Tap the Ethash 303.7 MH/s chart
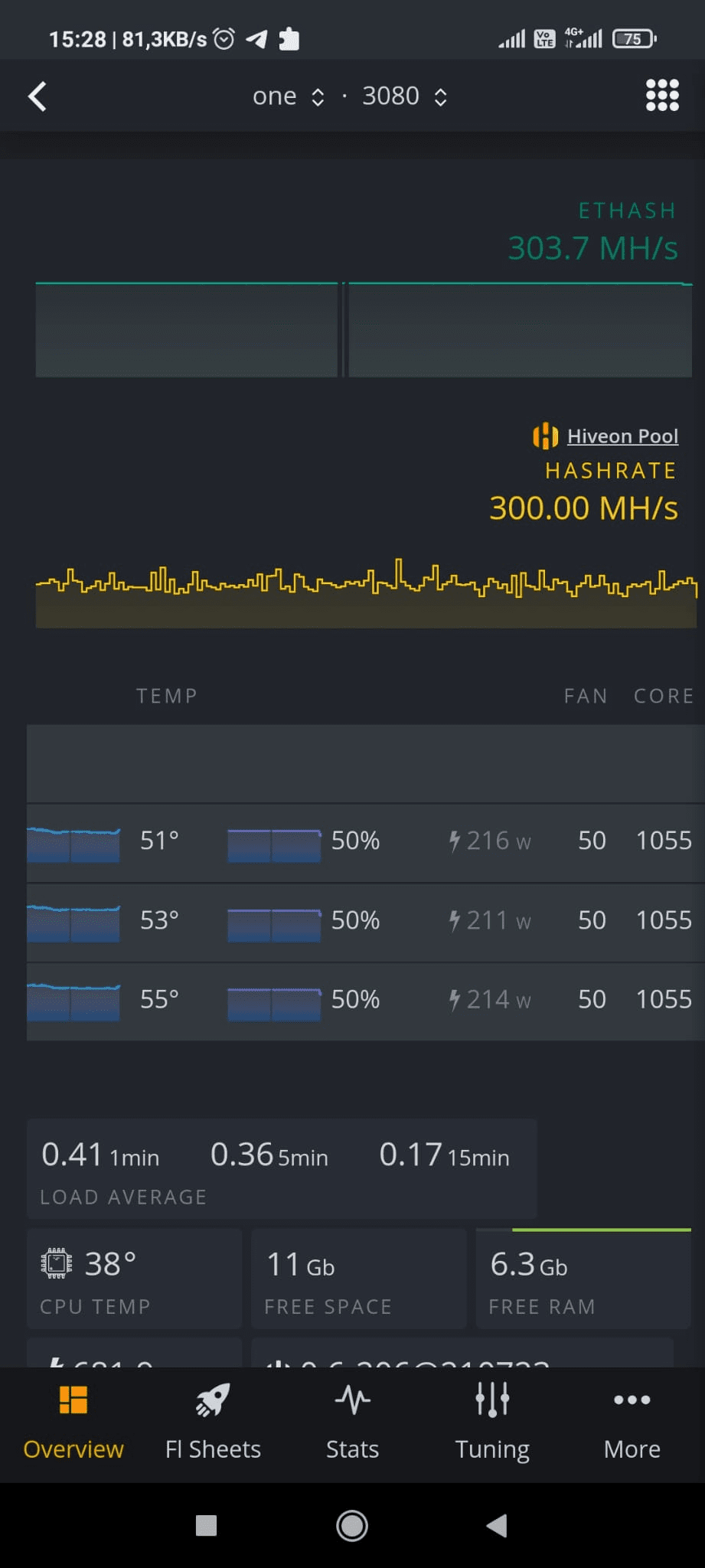This screenshot has width=705, height=1568. click(364, 330)
